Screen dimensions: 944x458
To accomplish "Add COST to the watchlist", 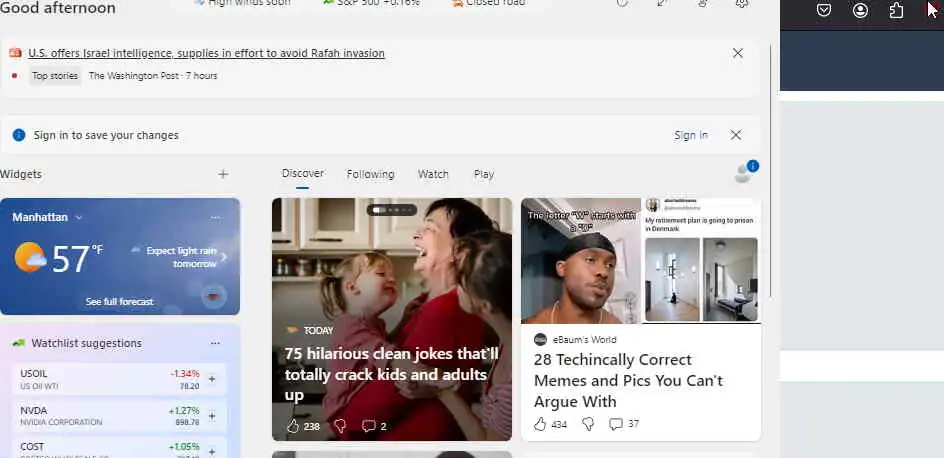I will [212, 451].
